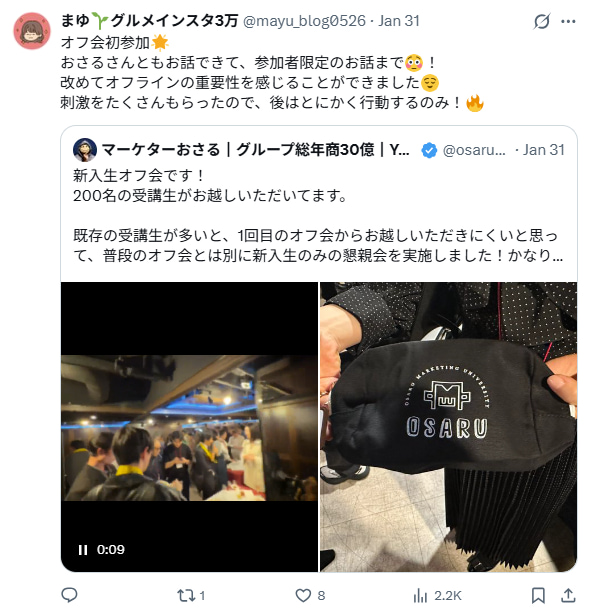The width and height of the screenshot is (590, 615).
Task: Open the @mayu_blog0526 handle link
Action: [304, 21]
